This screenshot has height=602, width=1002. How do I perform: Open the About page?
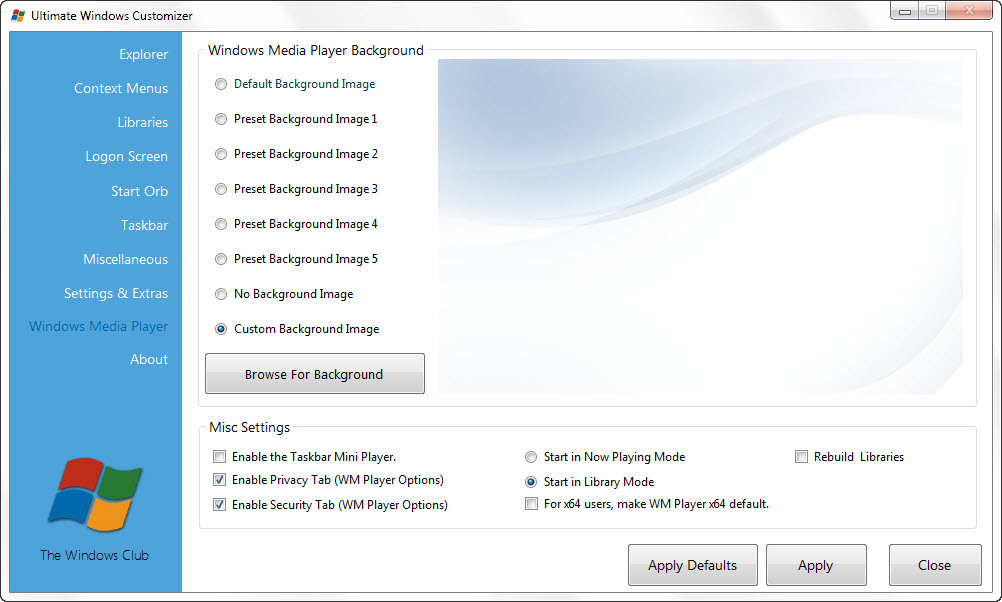point(149,359)
